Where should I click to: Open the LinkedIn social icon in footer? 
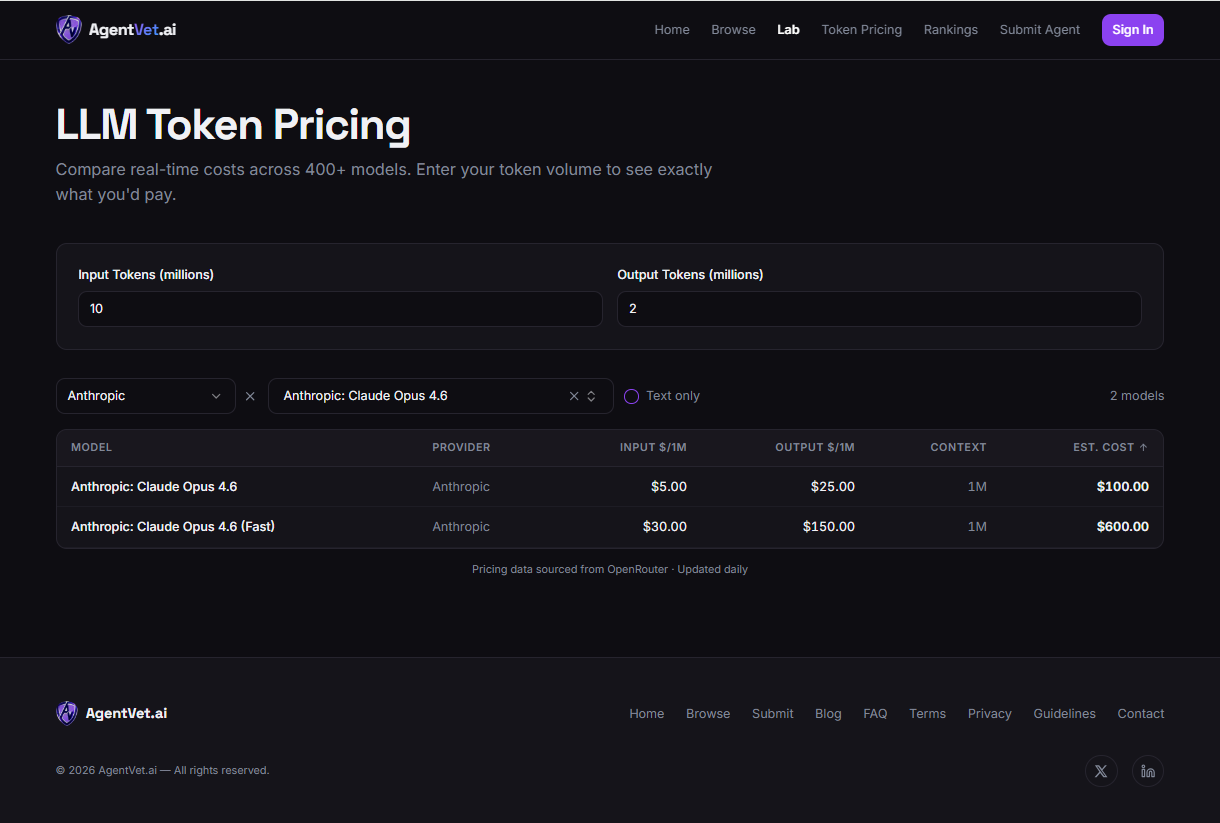pos(1148,771)
